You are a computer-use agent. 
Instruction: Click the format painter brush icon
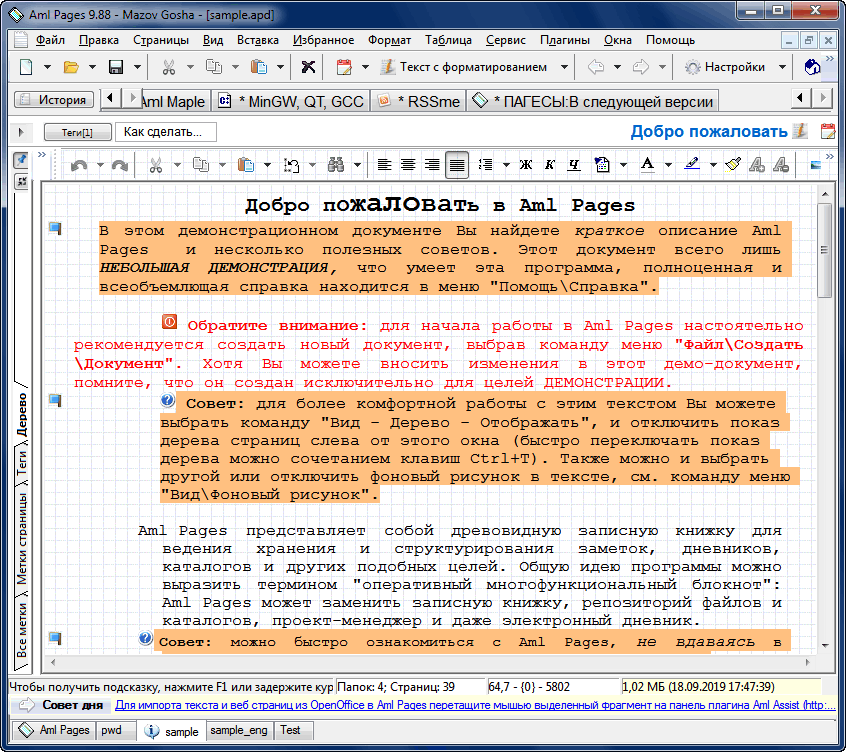733,165
